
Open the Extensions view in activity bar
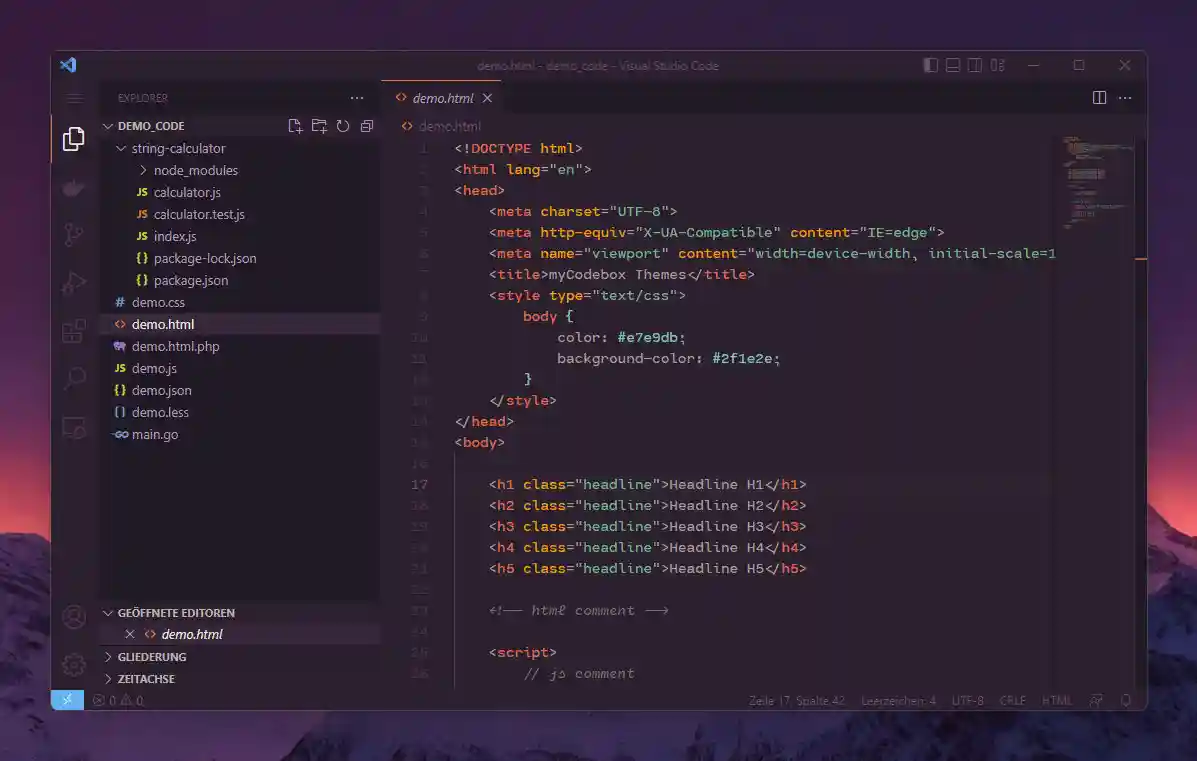pyautogui.click(x=74, y=331)
